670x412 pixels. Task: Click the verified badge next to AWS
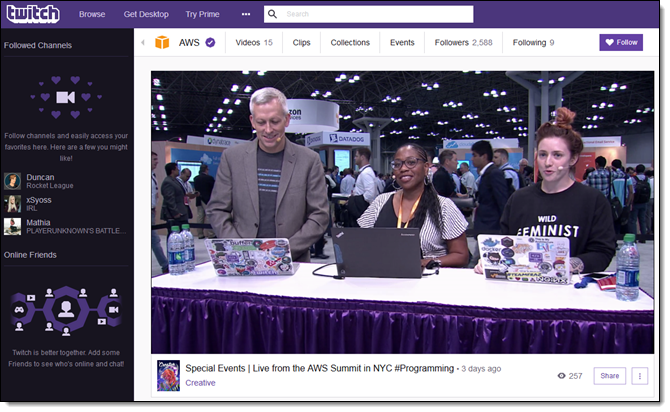click(210, 43)
